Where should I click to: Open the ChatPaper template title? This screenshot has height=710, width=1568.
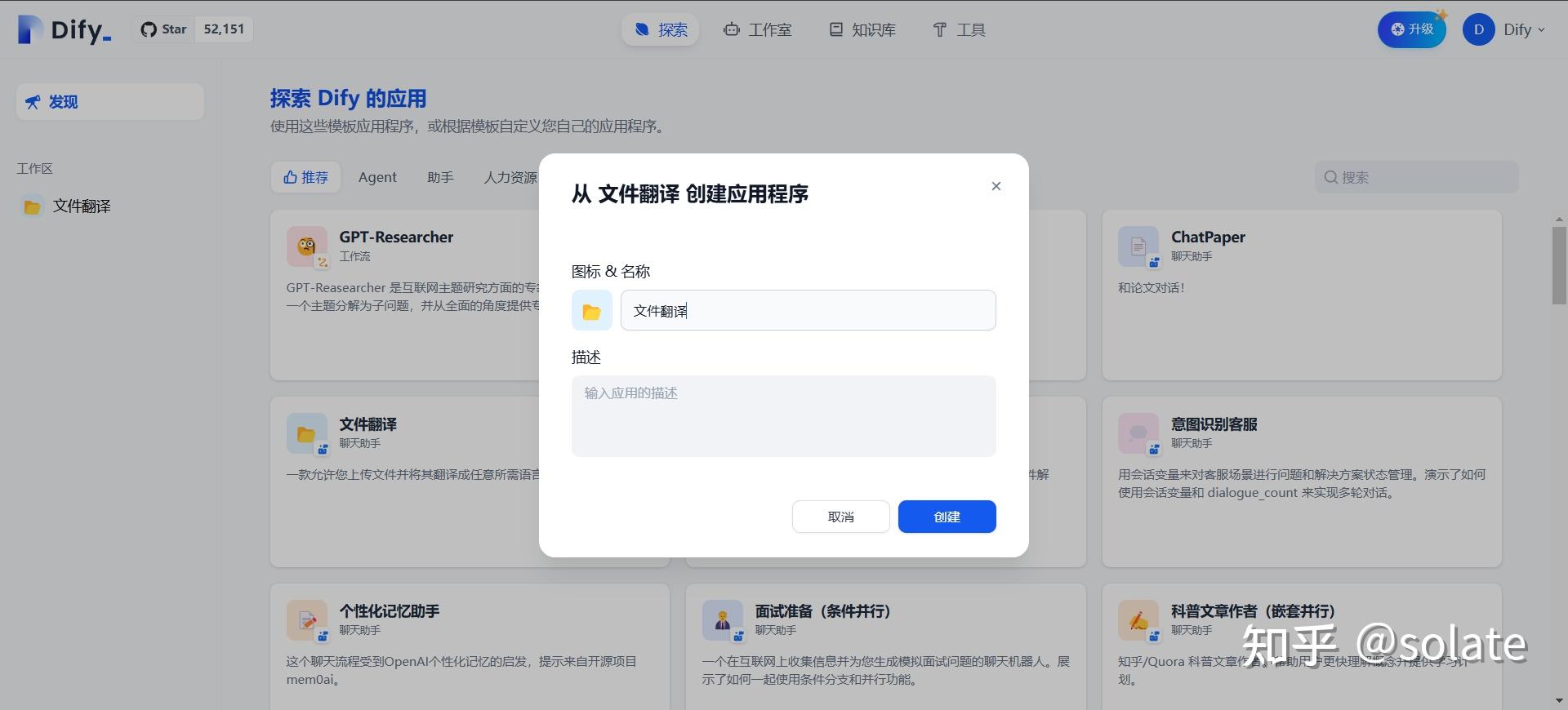point(1208,237)
